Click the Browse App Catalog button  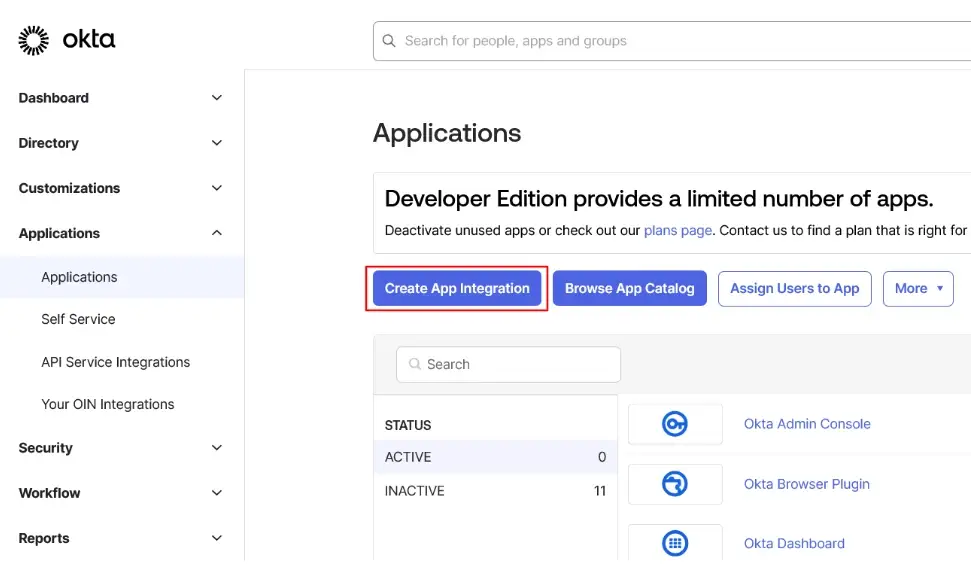[630, 289]
